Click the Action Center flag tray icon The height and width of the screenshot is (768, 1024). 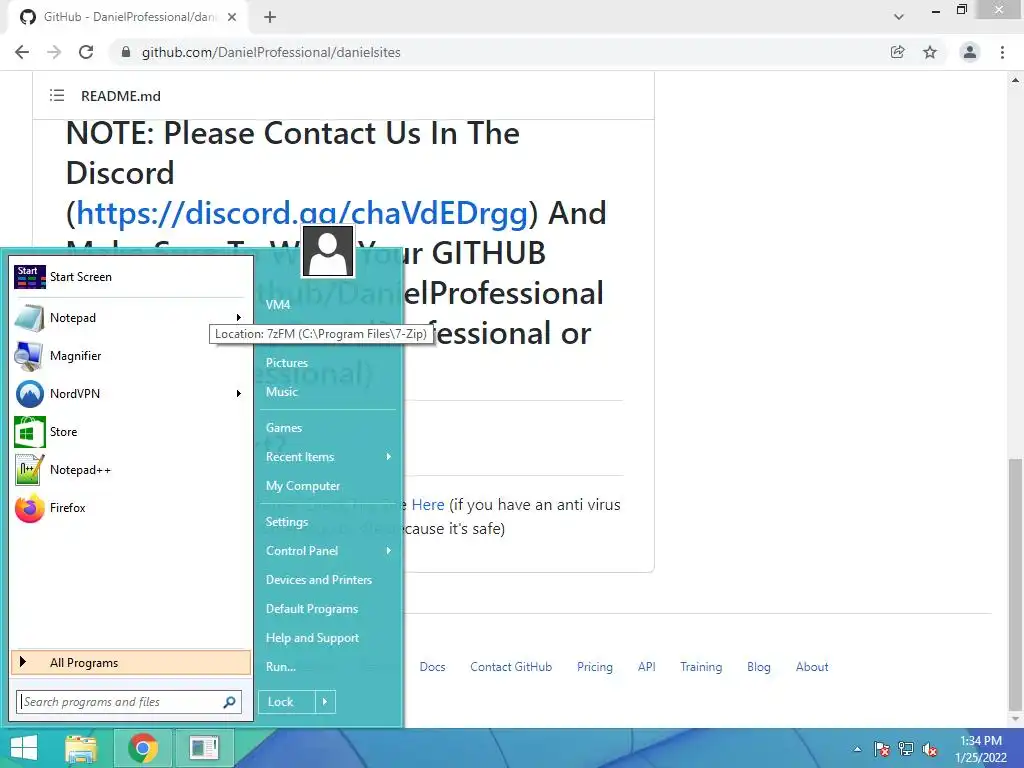(882, 749)
